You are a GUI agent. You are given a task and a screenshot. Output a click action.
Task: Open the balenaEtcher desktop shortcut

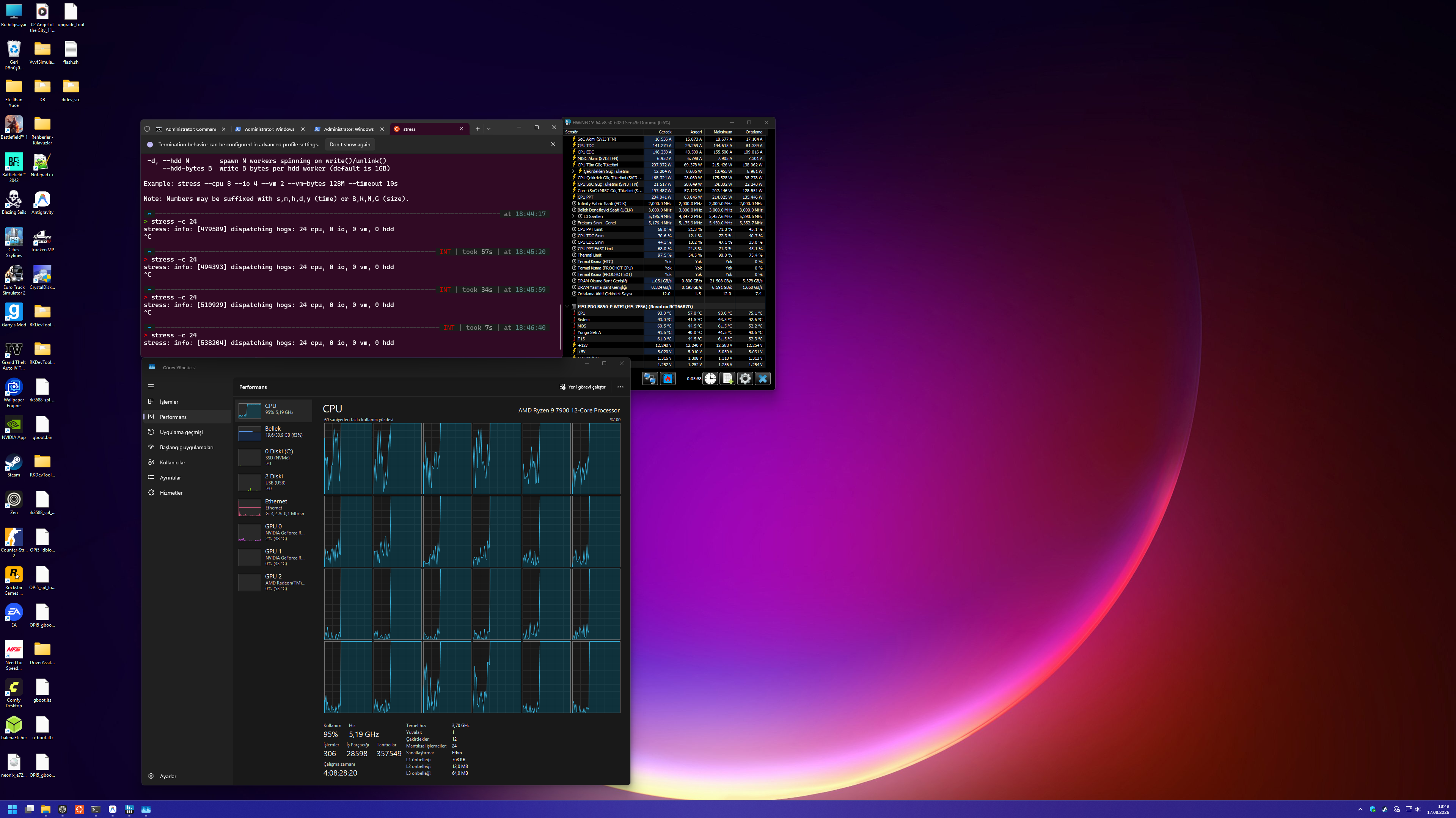[14, 728]
